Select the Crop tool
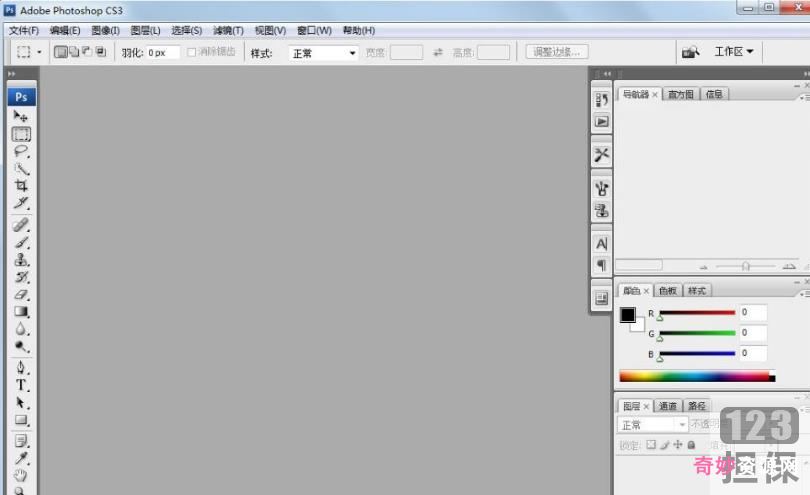This screenshot has width=810, height=495. point(21,185)
